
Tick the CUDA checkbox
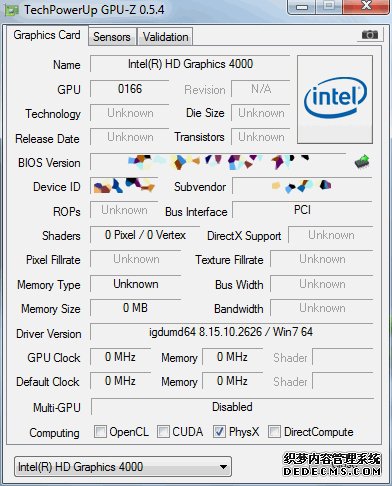(x=163, y=431)
